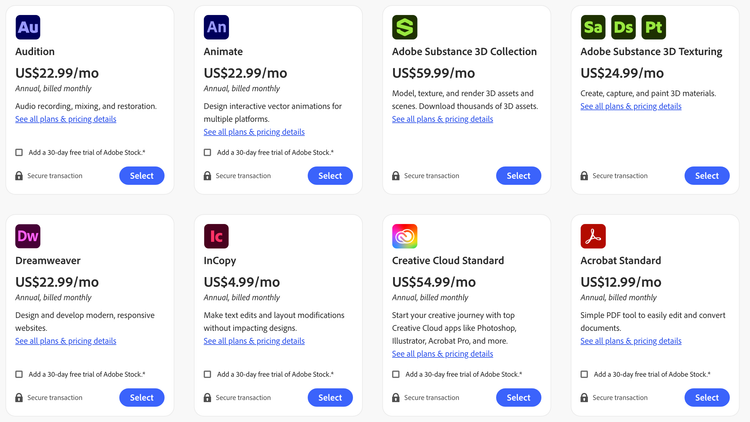View Substance 3D Texturing plans & pricing details
Screen dimensions: 750x422
click(631, 106)
